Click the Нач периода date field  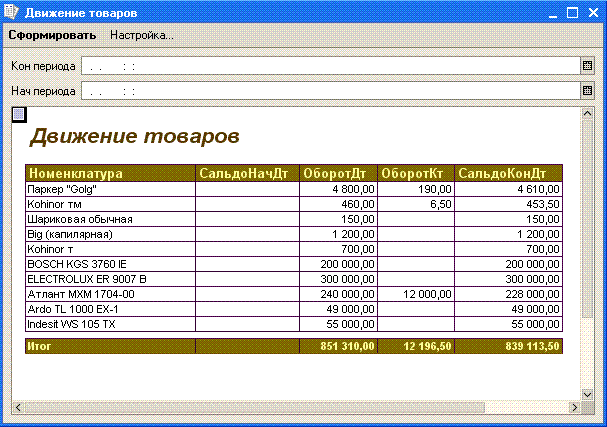click(331, 91)
